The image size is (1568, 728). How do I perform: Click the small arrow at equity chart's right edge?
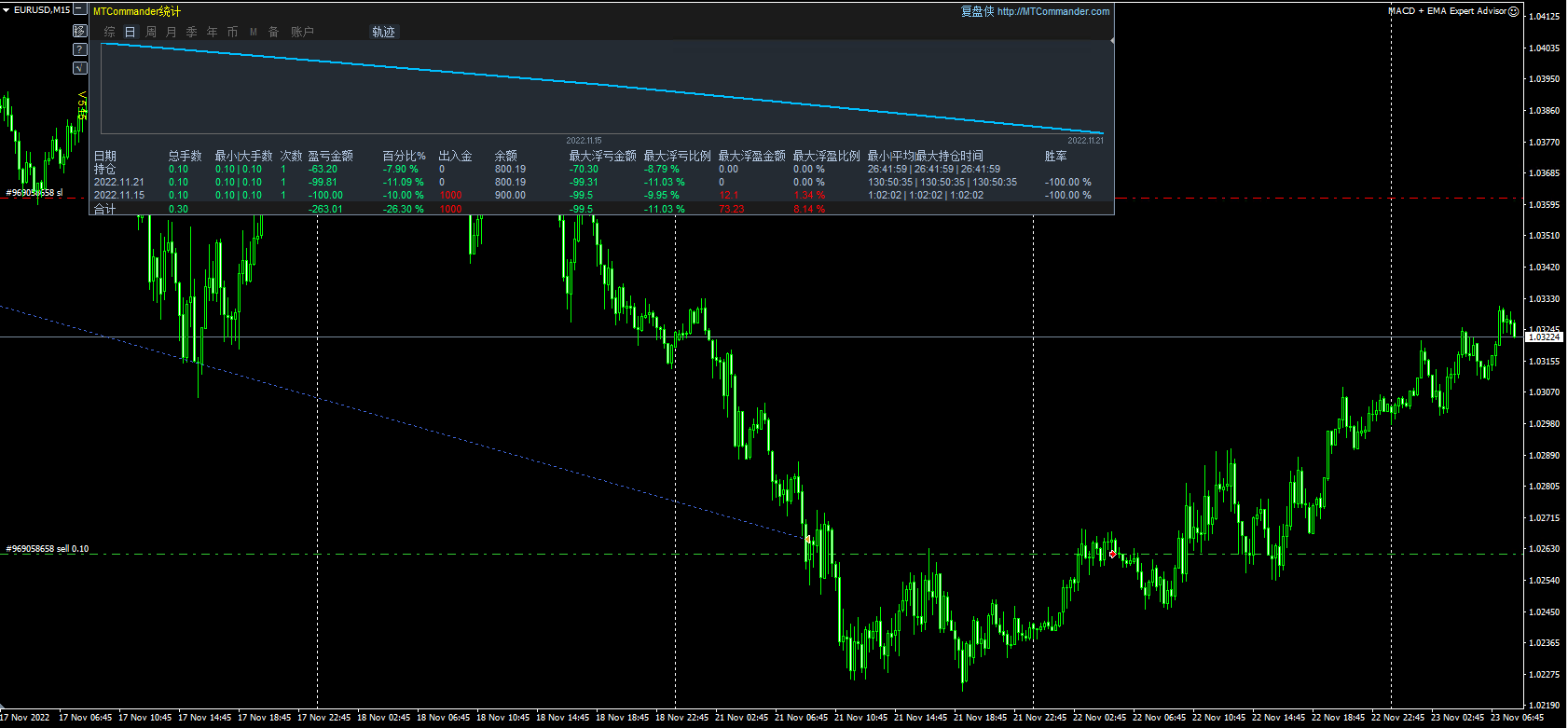click(x=1111, y=41)
